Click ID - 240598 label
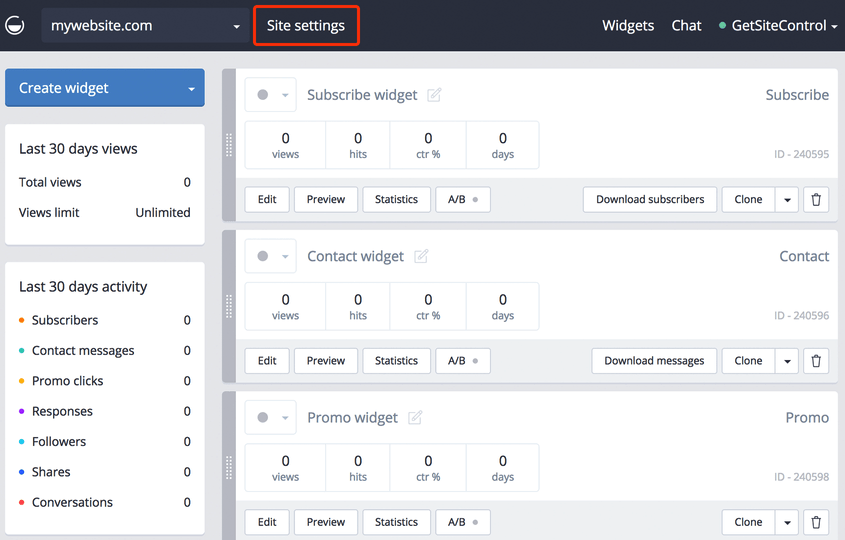The image size is (845, 540). (x=801, y=477)
